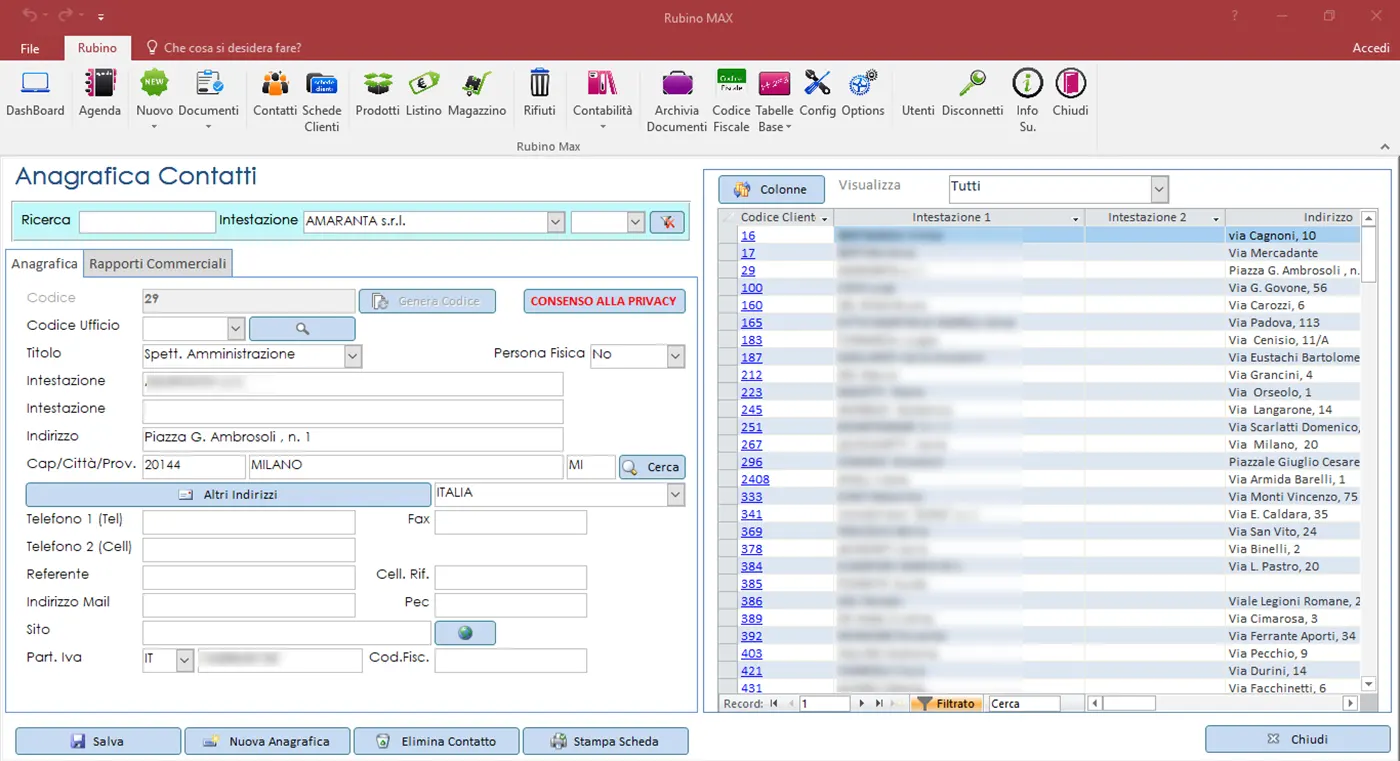Image resolution: width=1400 pixels, height=761 pixels.
Task: Click the Chiudi icon in the ribbon
Action: click(x=1070, y=94)
